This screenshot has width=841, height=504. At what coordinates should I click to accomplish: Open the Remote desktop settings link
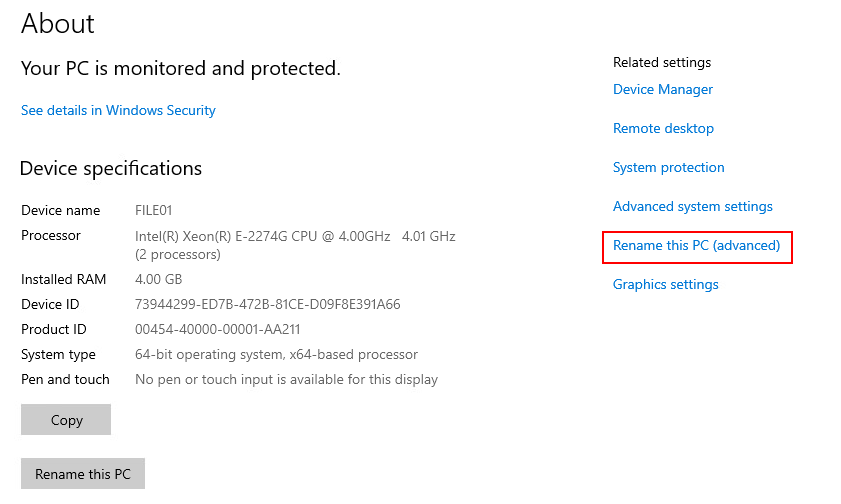[x=663, y=129]
